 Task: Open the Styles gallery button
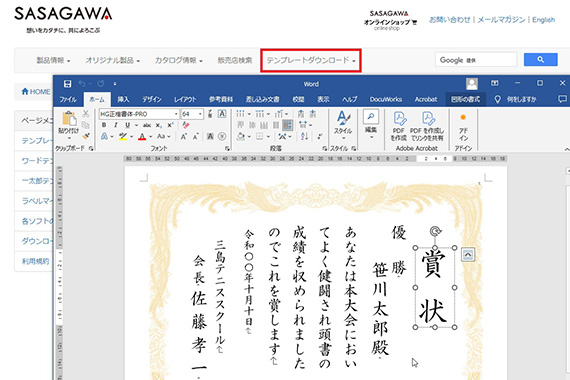pos(343,125)
